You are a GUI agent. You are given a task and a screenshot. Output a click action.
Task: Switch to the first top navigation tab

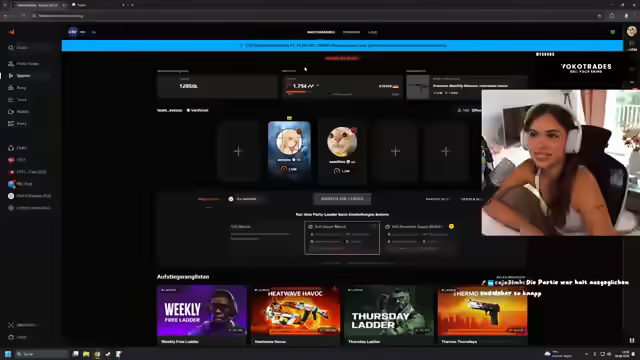tap(321, 32)
